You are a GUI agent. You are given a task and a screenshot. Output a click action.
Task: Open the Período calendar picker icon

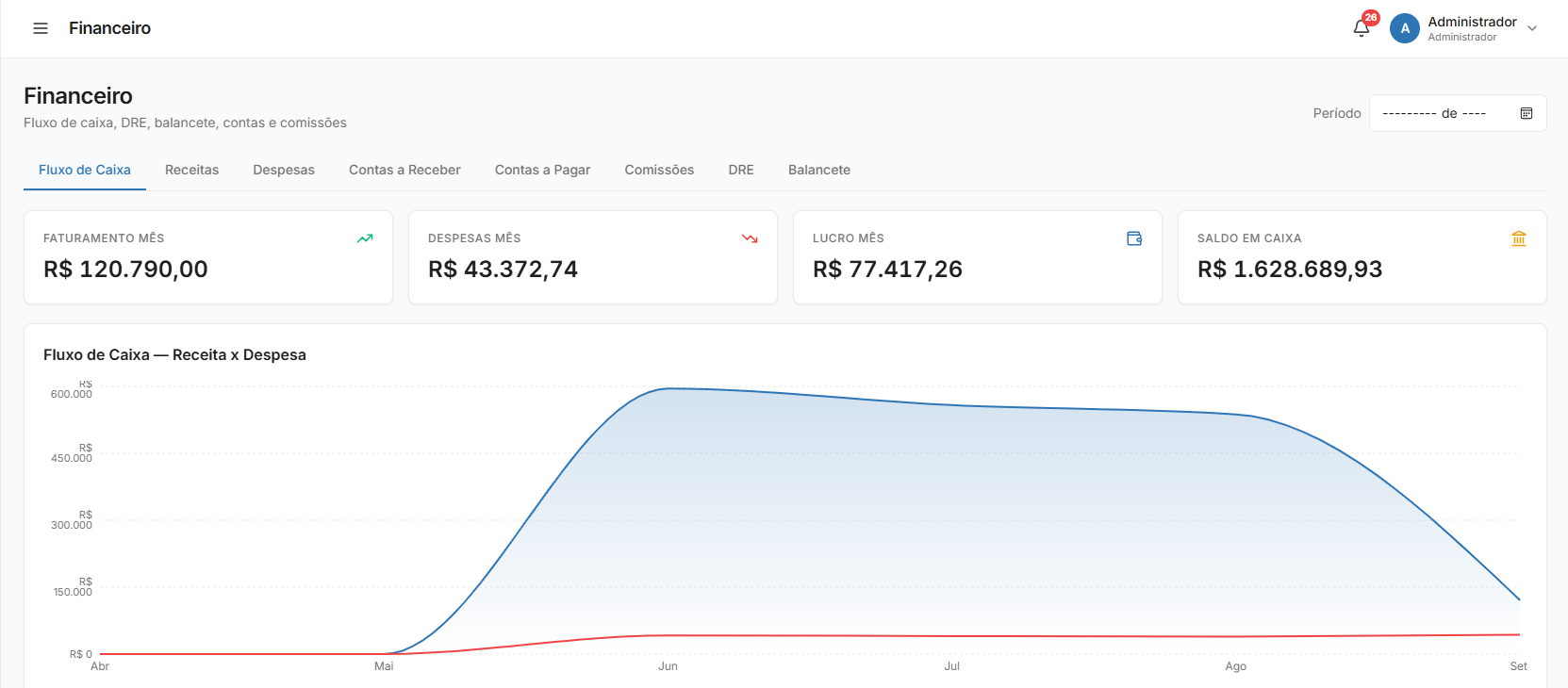point(1527,113)
